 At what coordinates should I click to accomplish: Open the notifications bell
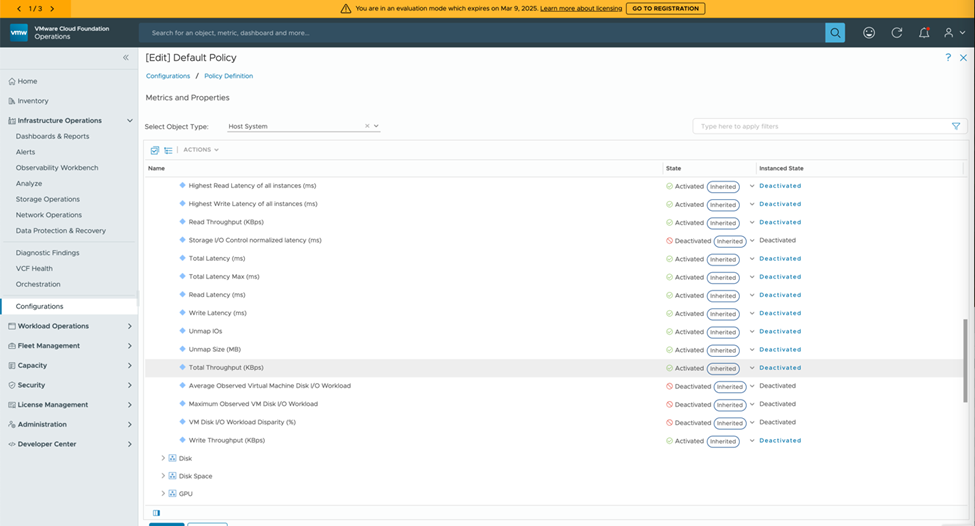click(x=924, y=33)
